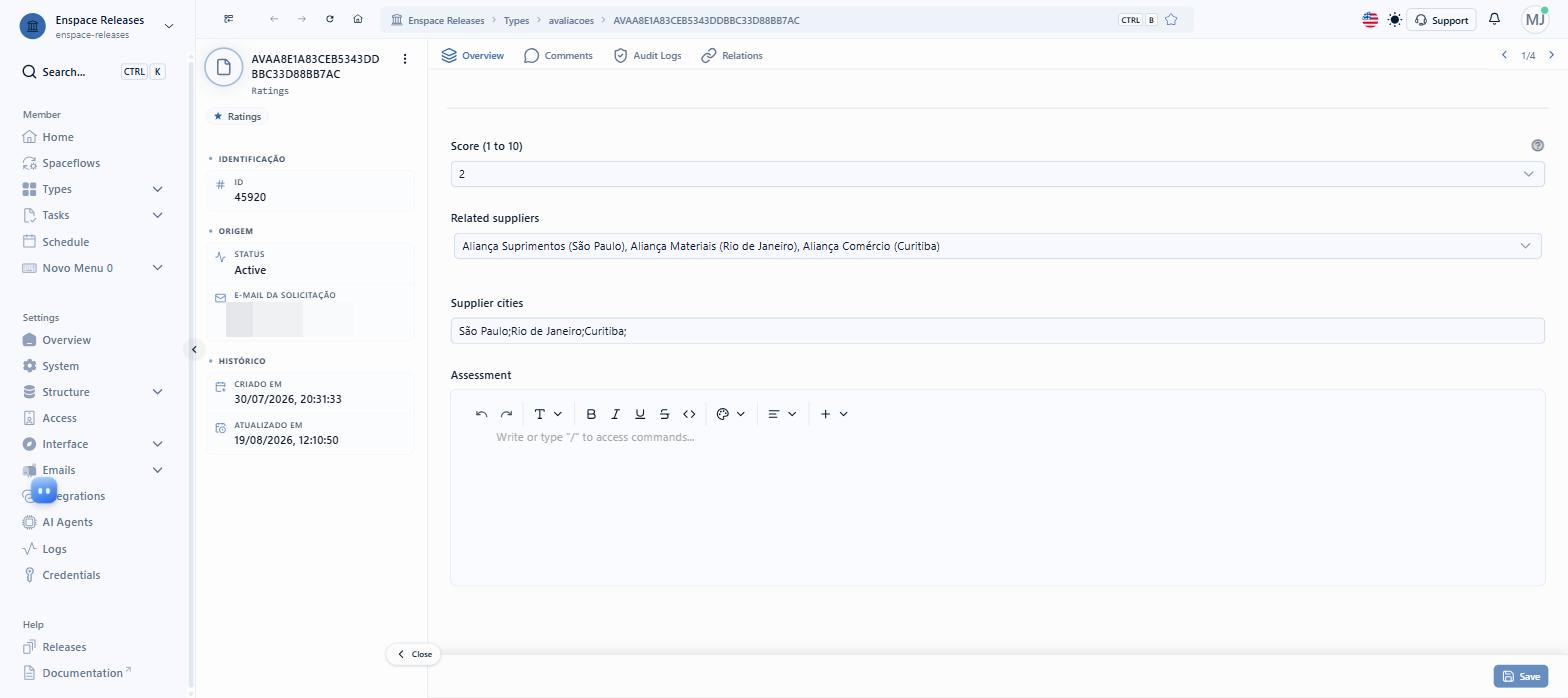Viewport: 1568px width, 698px height.
Task: Expand the Types sidebar chevron
Action: tap(157, 189)
